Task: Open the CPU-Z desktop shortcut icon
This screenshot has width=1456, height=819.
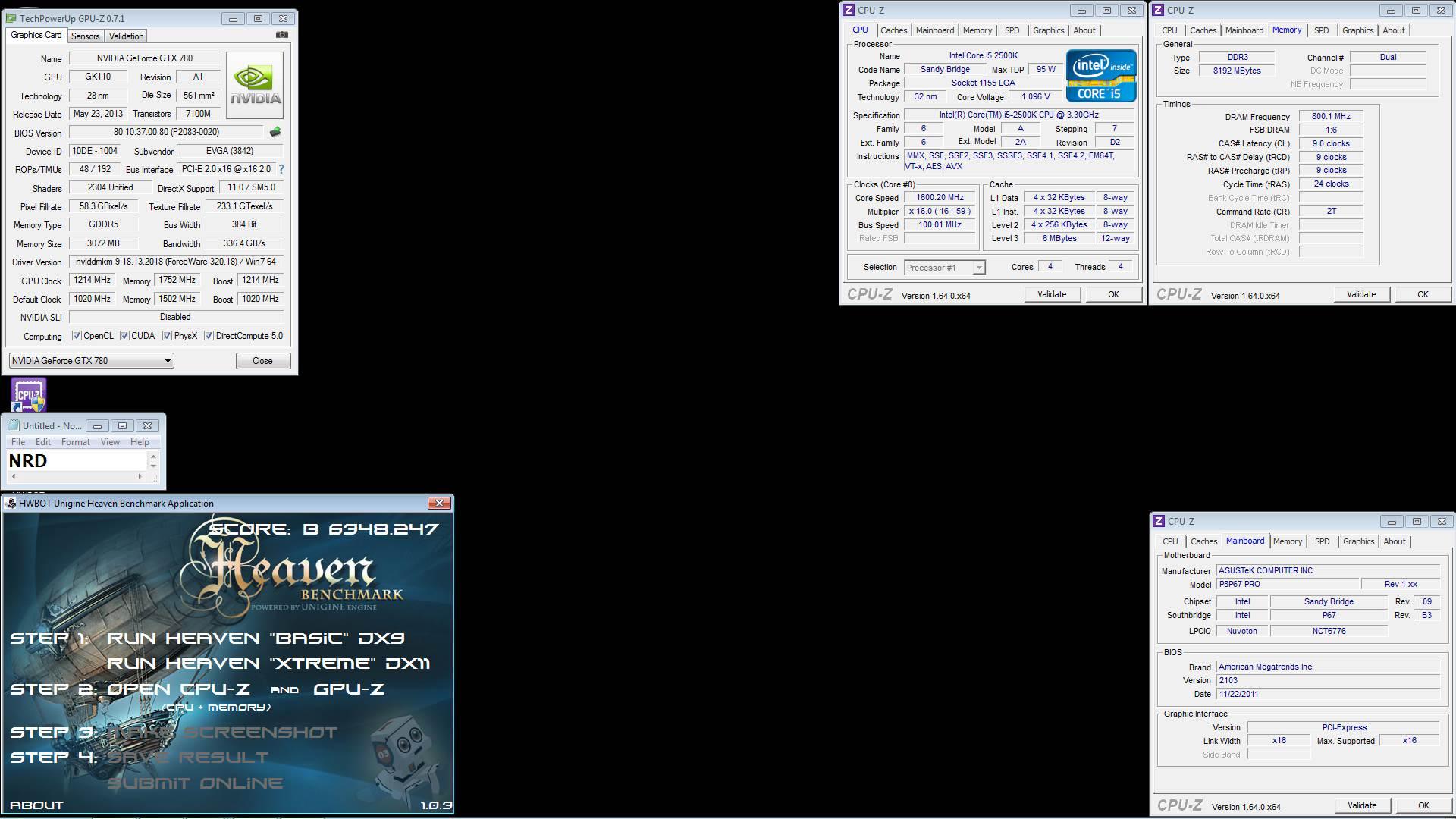Action: click(29, 395)
